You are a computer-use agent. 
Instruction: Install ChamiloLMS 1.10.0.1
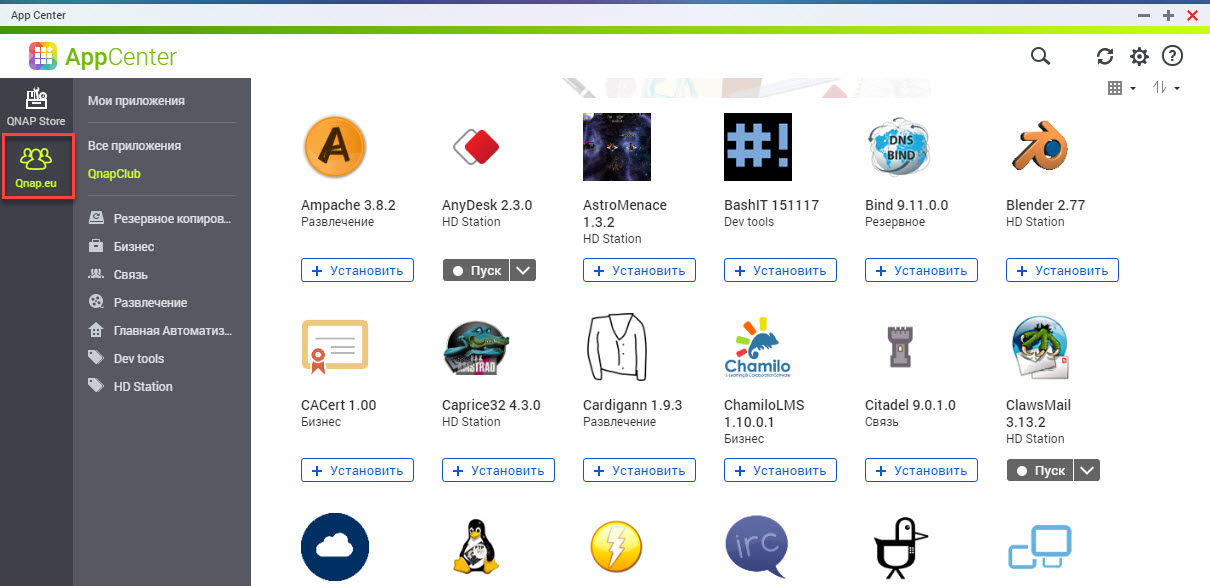(780, 470)
